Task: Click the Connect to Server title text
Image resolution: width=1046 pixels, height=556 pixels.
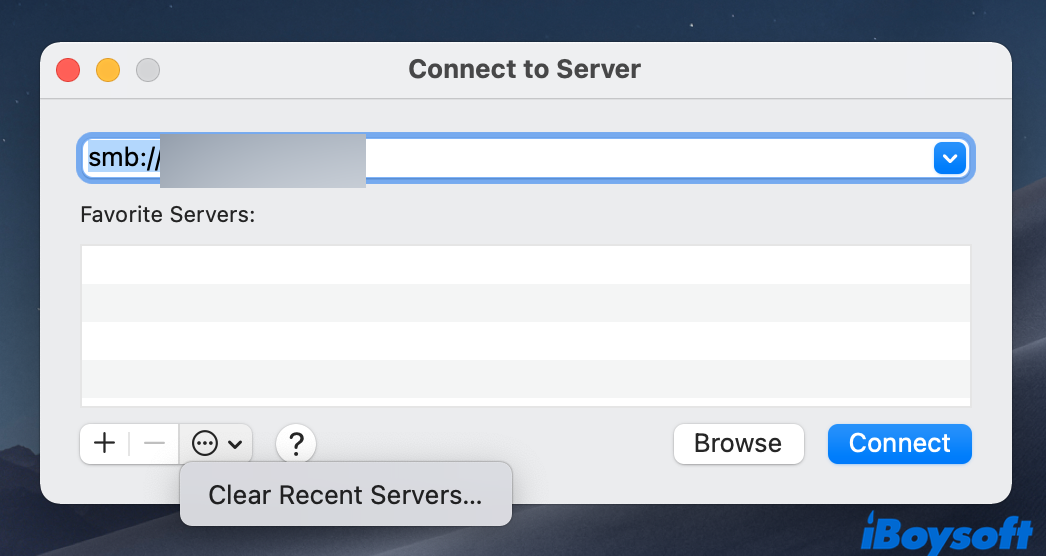Action: click(524, 70)
